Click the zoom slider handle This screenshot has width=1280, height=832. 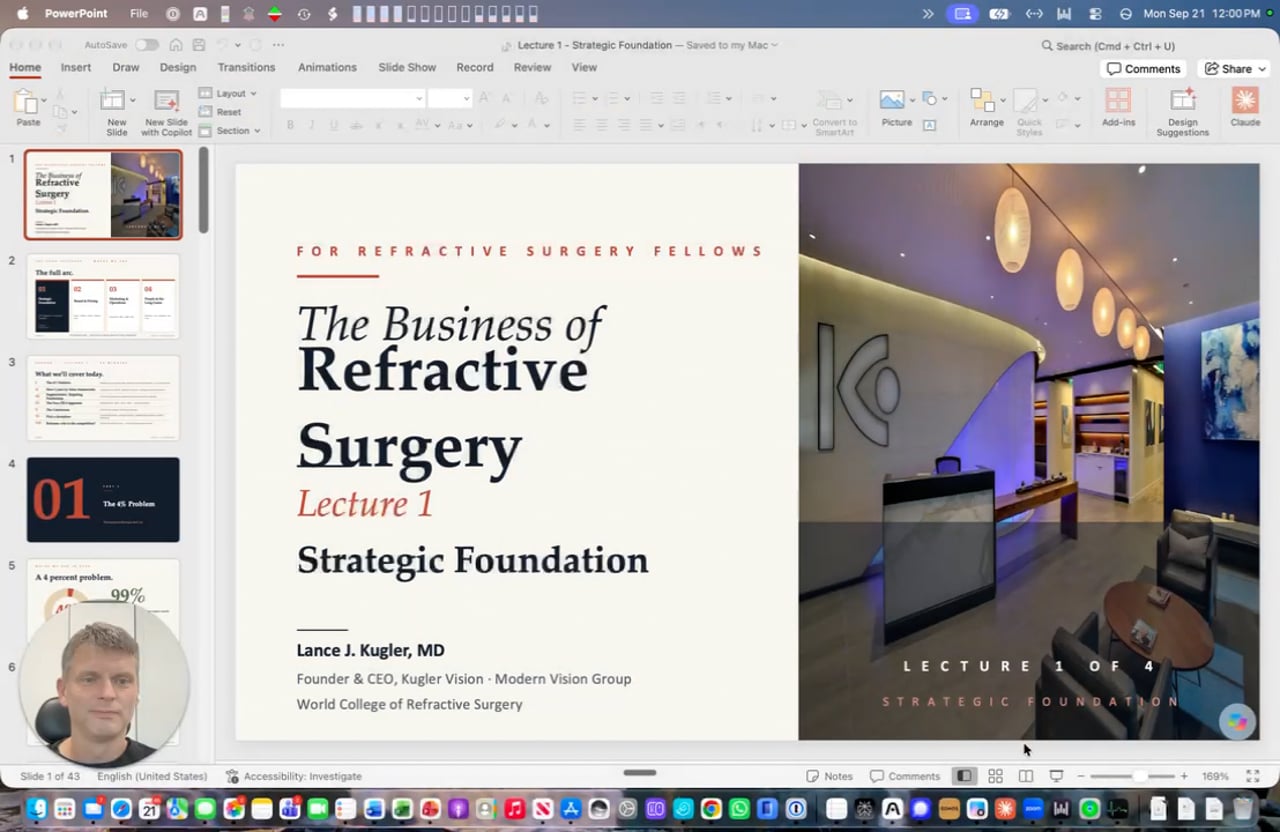1139,776
